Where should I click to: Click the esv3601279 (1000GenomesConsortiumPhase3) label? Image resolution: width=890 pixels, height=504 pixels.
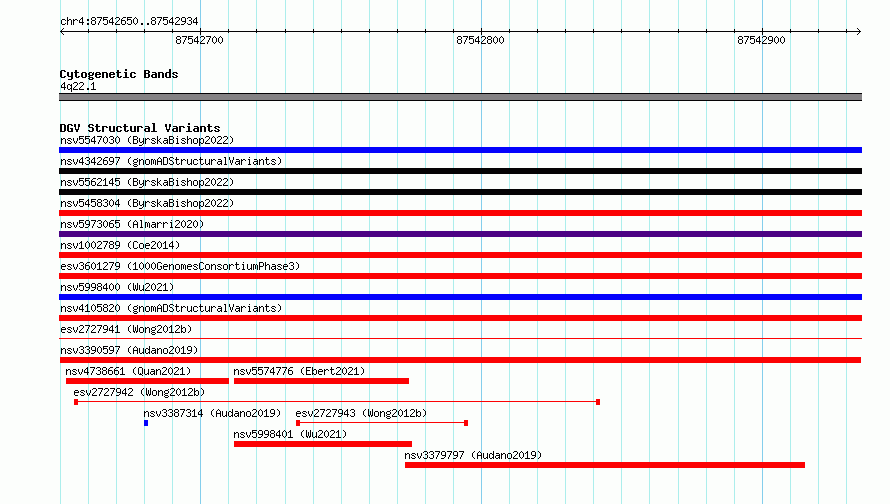(x=180, y=266)
